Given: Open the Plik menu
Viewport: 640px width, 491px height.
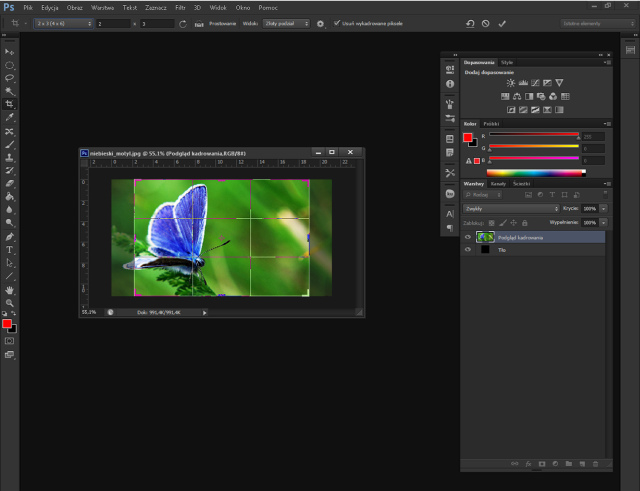Looking at the screenshot, I should 28,8.
